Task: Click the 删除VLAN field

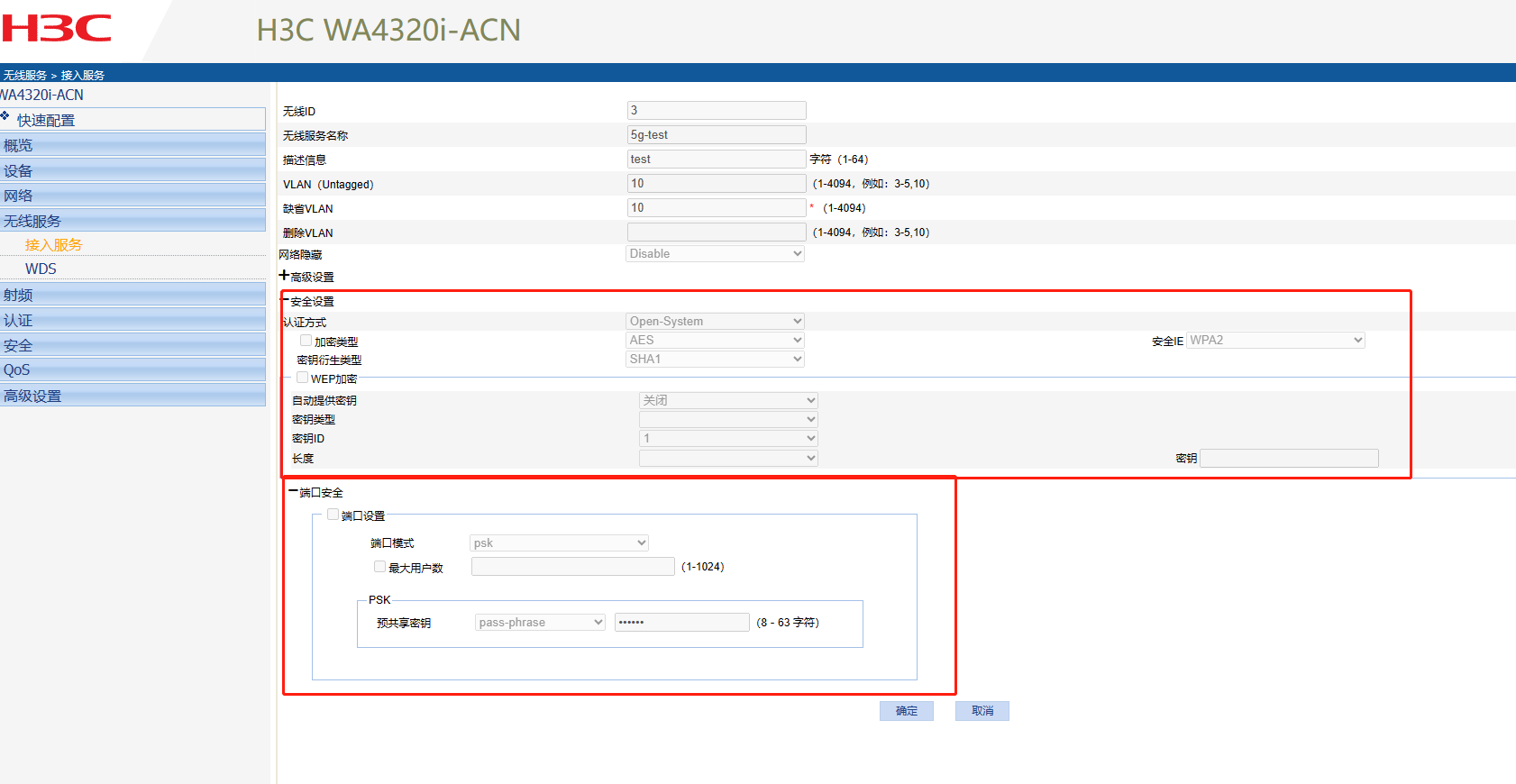Action: click(x=717, y=232)
